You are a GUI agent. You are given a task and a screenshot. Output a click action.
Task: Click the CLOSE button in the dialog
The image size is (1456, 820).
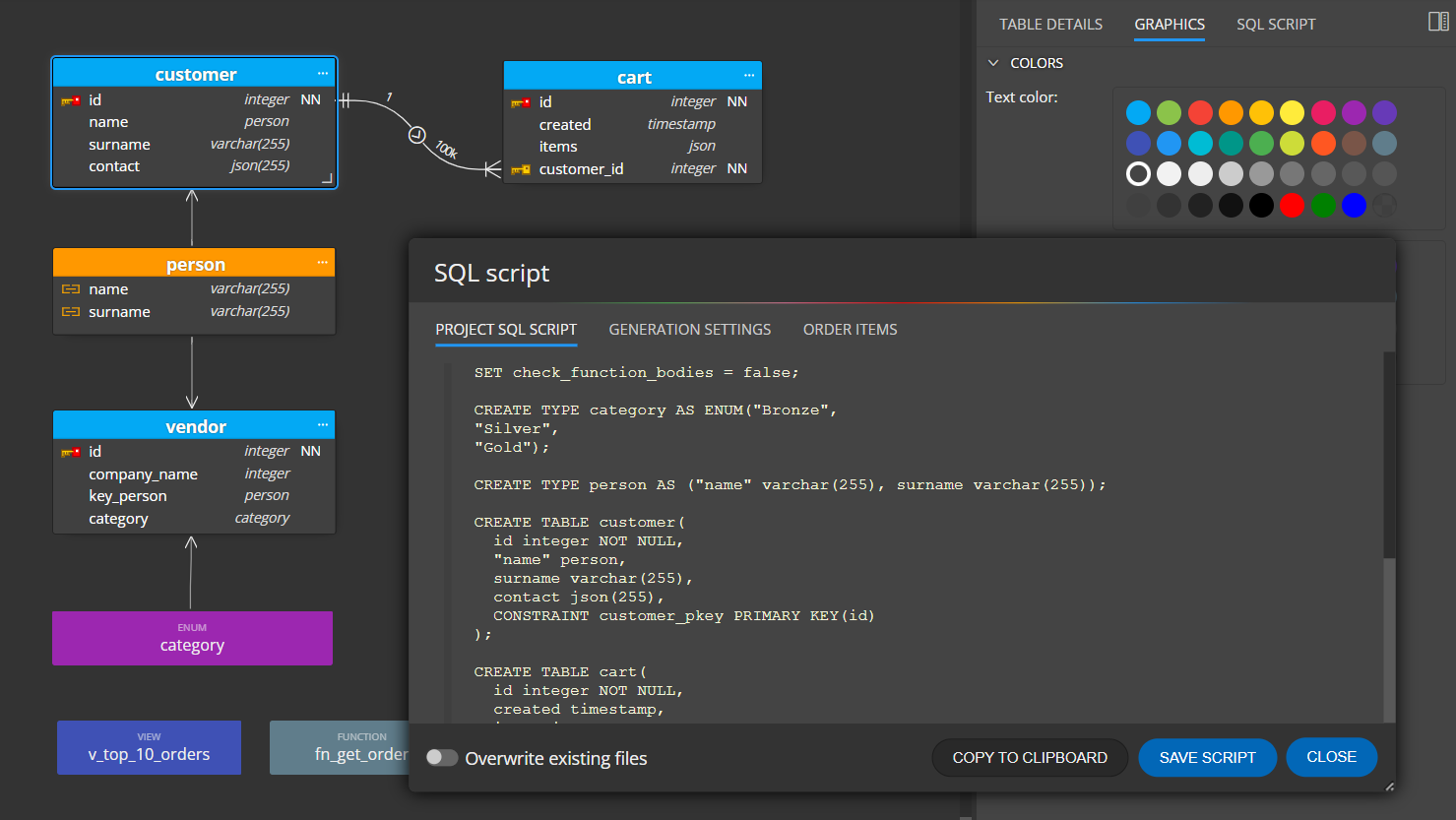coord(1332,757)
